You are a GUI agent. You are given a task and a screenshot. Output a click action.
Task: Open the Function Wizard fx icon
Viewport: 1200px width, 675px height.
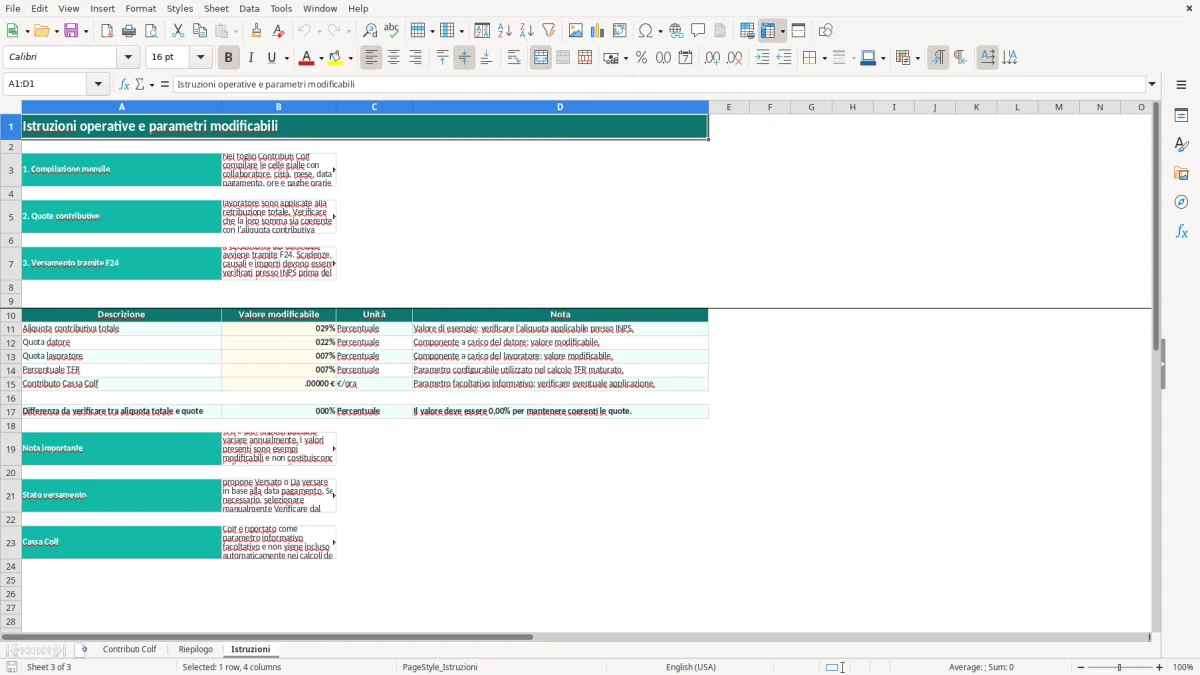pyautogui.click(x=125, y=85)
